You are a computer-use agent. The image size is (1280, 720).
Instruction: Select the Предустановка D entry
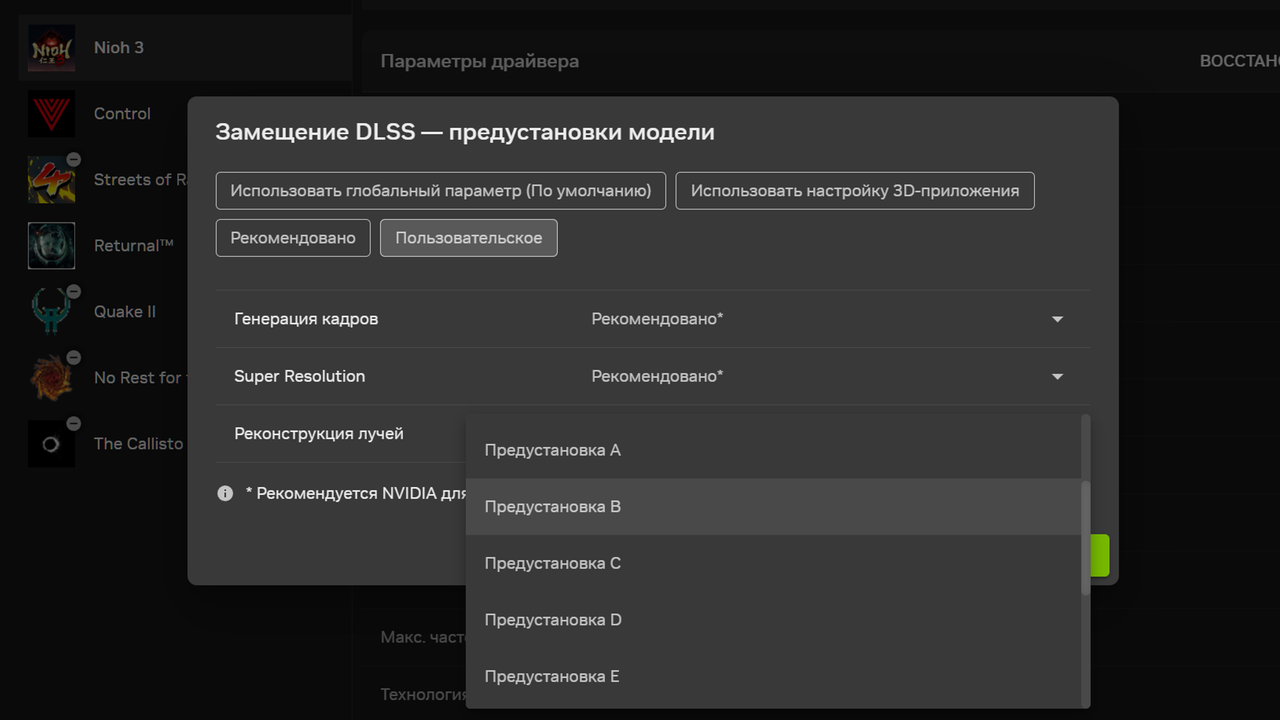(772, 620)
